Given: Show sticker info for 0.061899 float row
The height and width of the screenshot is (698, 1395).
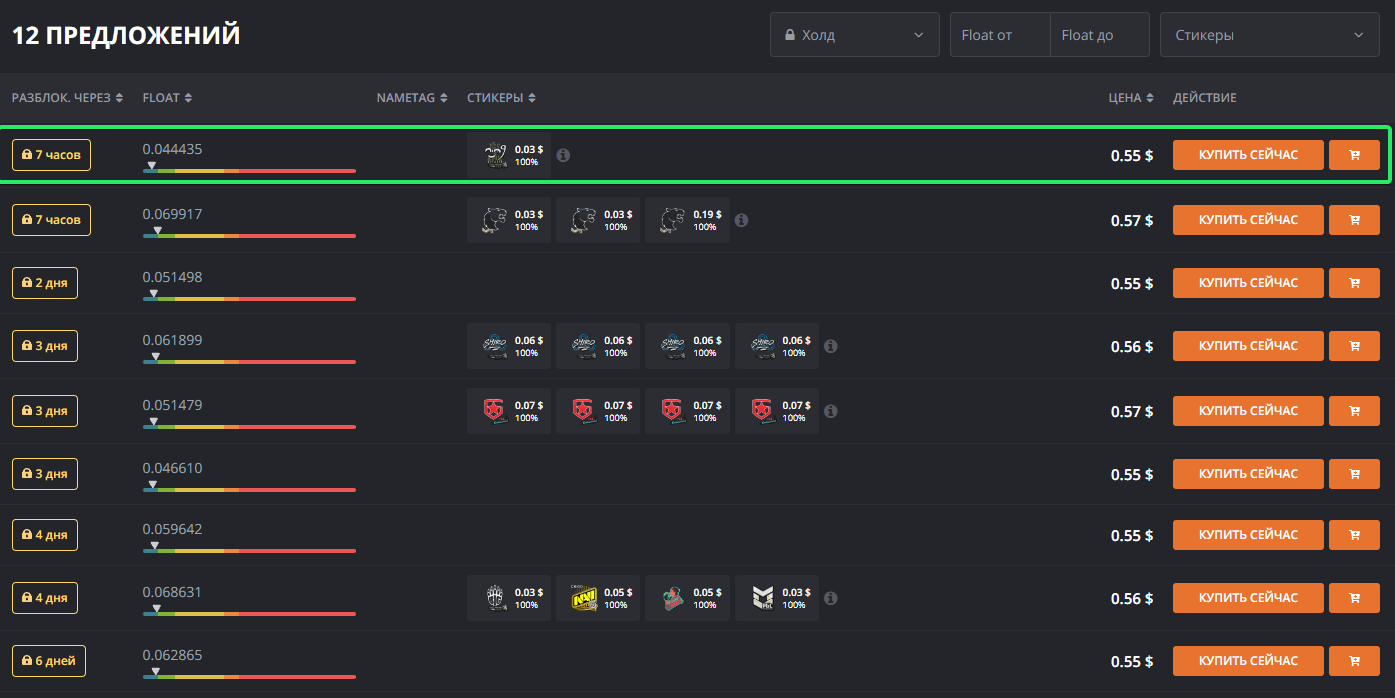Looking at the screenshot, I should click(x=830, y=346).
